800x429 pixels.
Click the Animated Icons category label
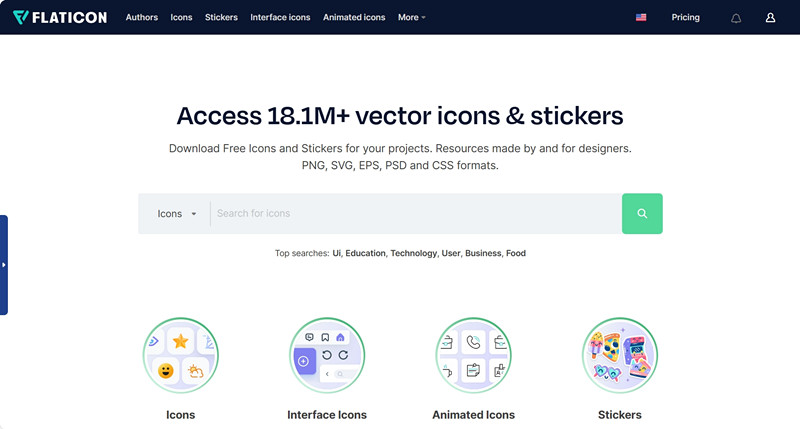473,415
